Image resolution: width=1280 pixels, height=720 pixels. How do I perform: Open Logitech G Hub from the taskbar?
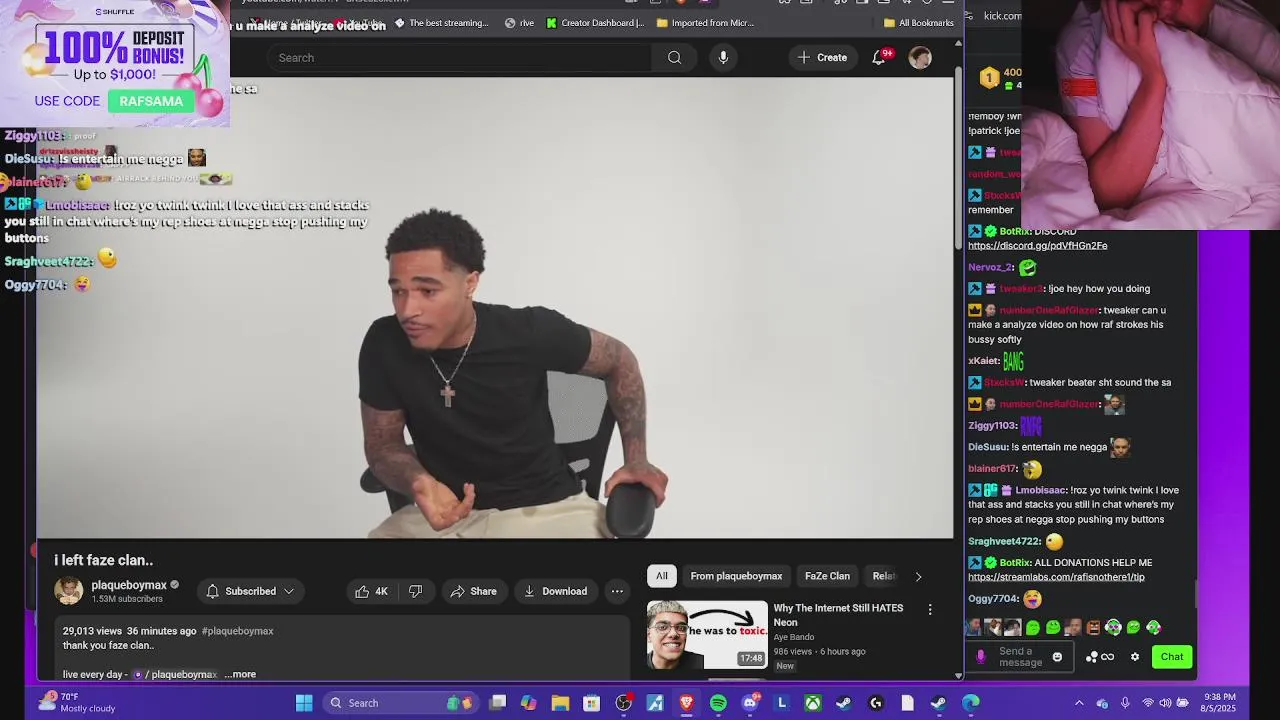click(x=876, y=703)
